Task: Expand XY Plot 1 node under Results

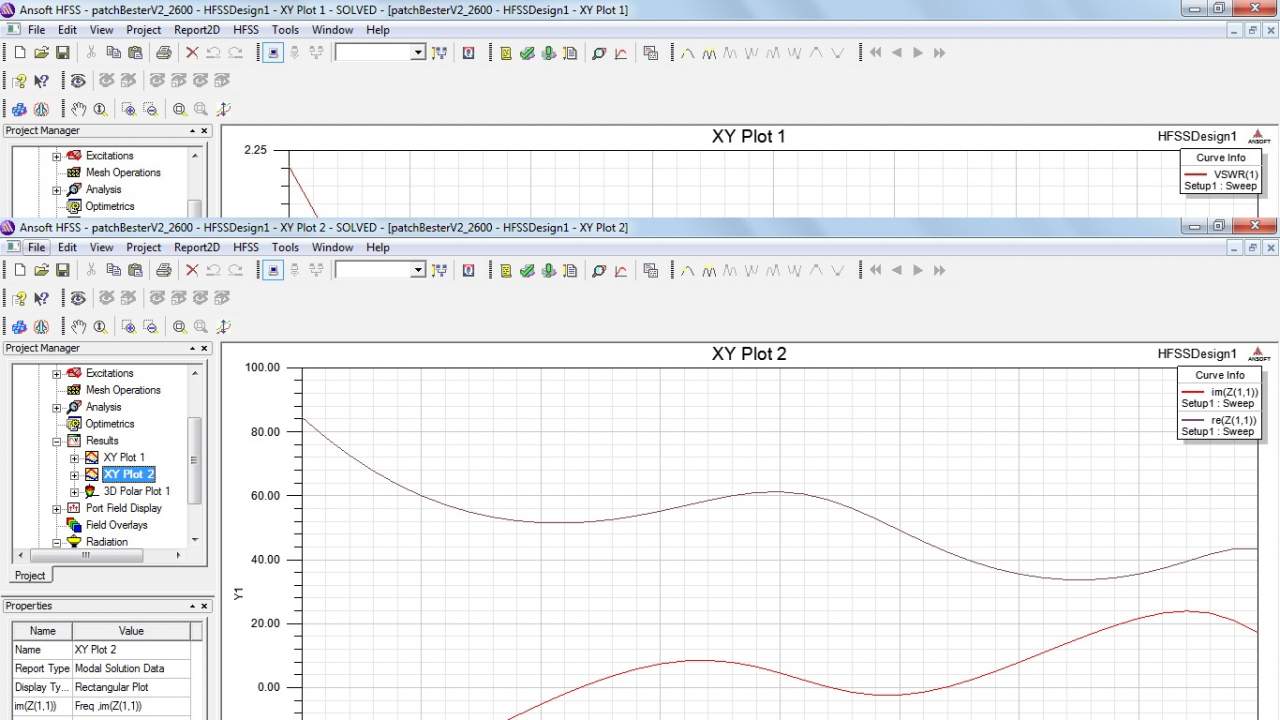Action: pyautogui.click(x=75, y=458)
